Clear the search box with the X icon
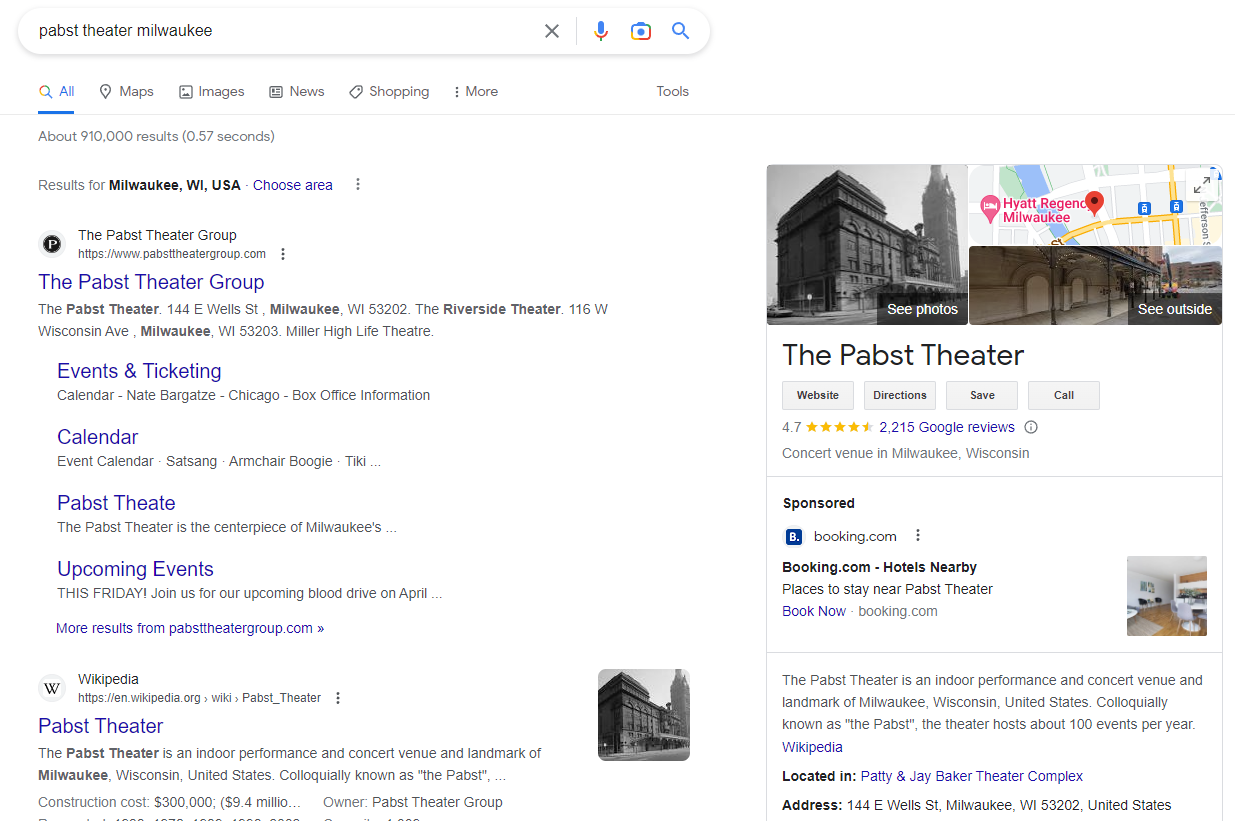Screen dimensions: 1235x821 552,31
